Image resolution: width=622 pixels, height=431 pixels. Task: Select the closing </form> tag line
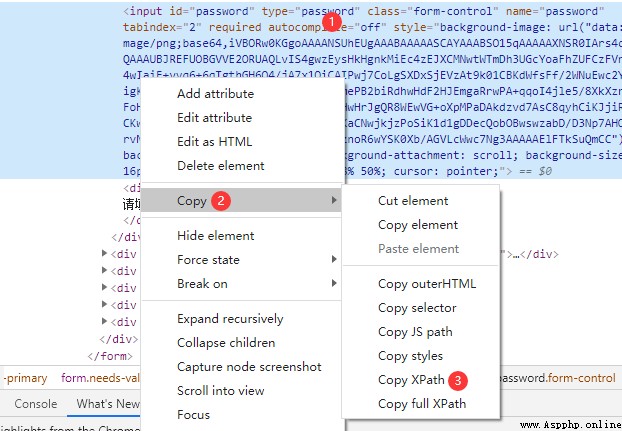pos(110,356)
